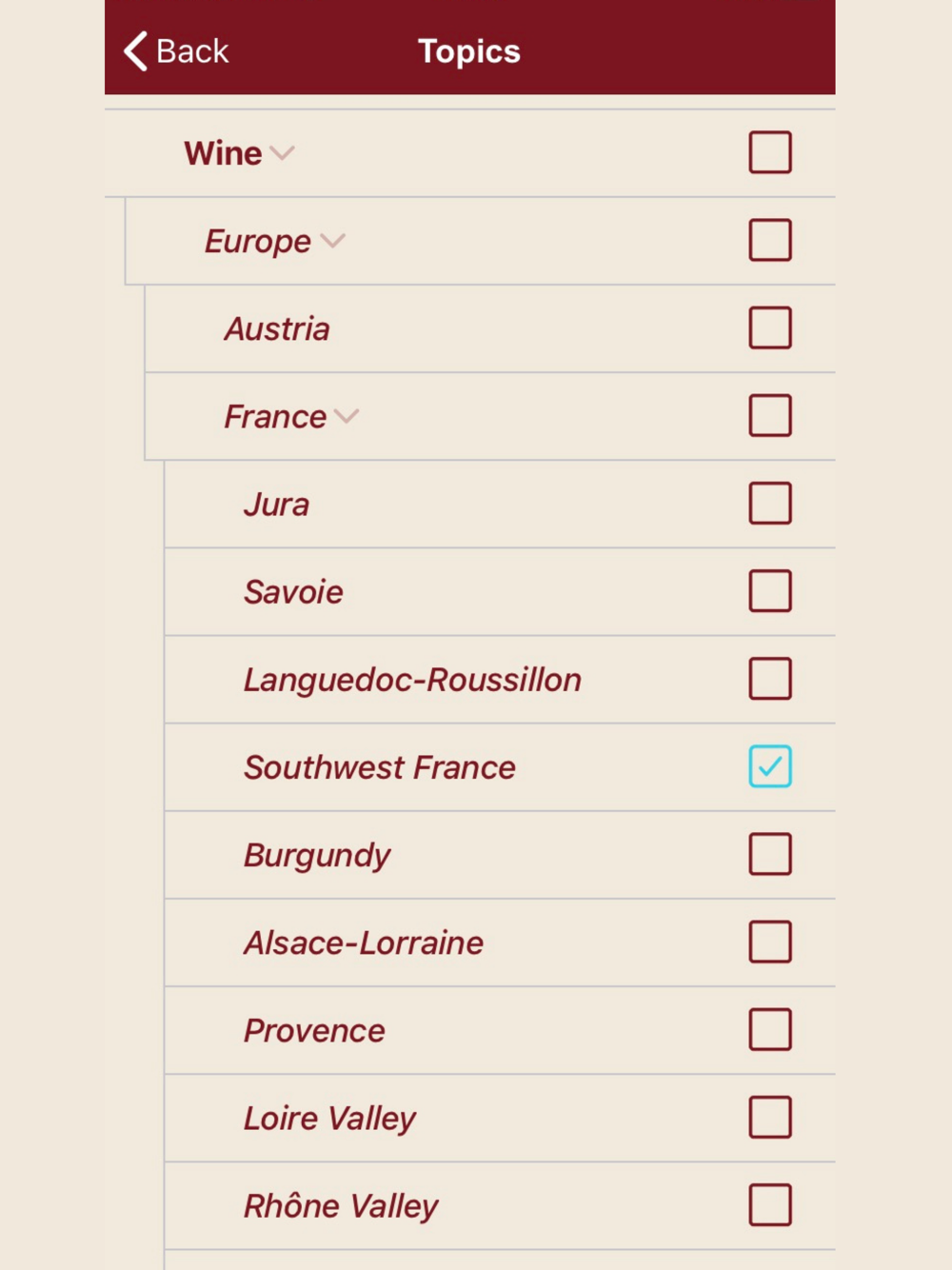Collapse the Europe section chevron
Screen dimensions: 952x1270
click(332, 240)
